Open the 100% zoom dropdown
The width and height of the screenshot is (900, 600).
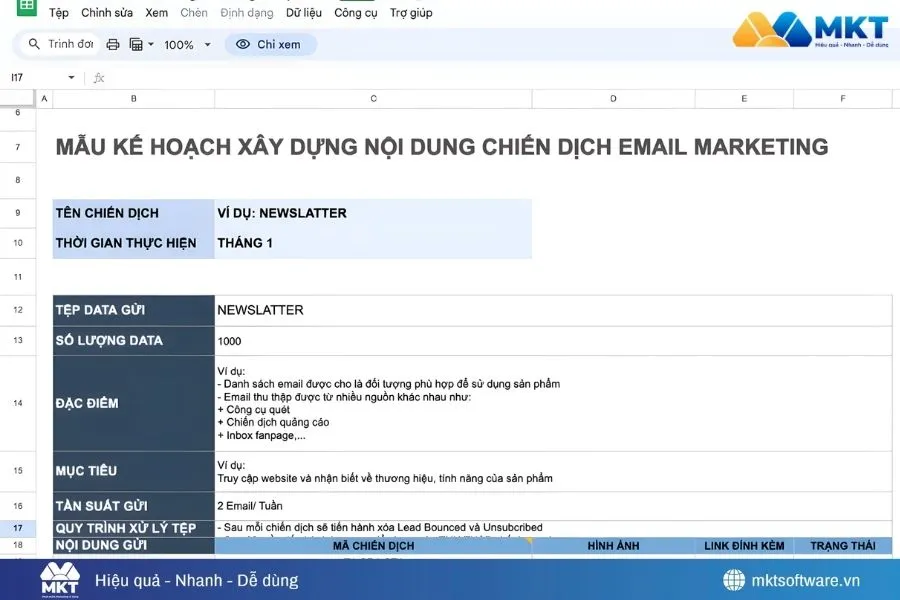[x=207, y=44]
